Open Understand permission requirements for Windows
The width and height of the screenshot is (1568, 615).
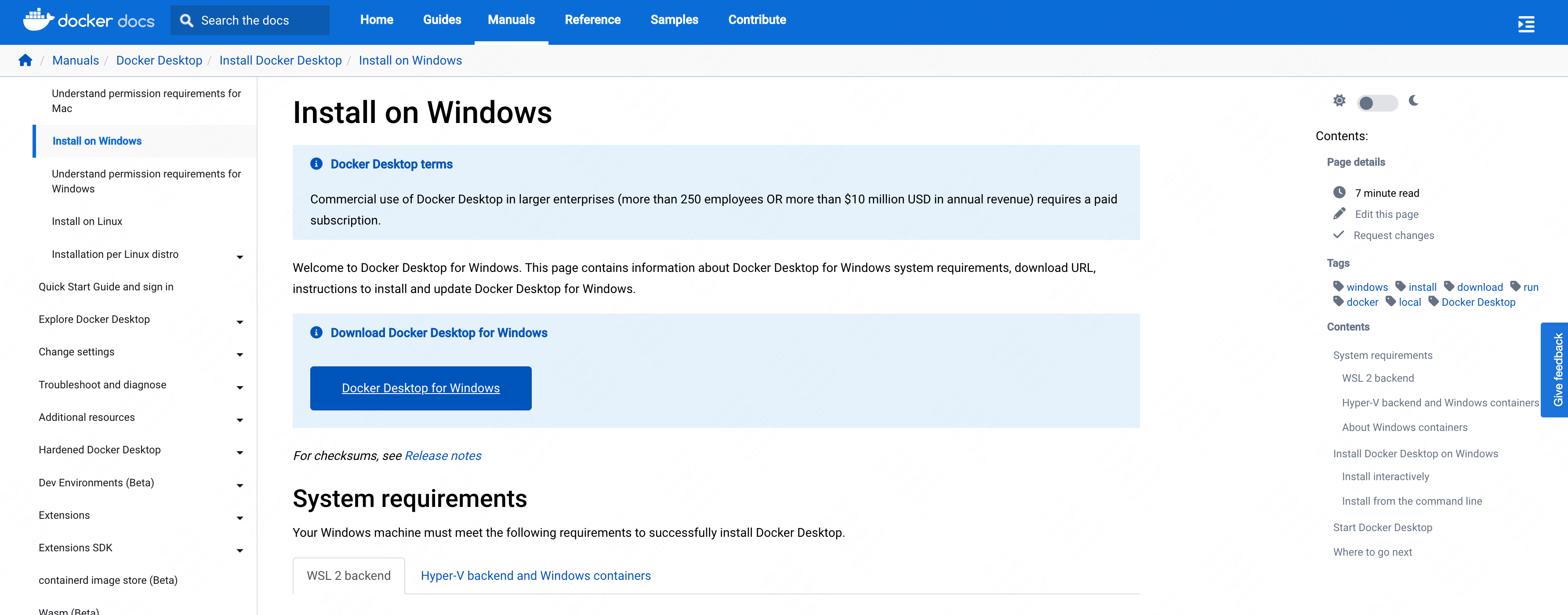(147, 181)
